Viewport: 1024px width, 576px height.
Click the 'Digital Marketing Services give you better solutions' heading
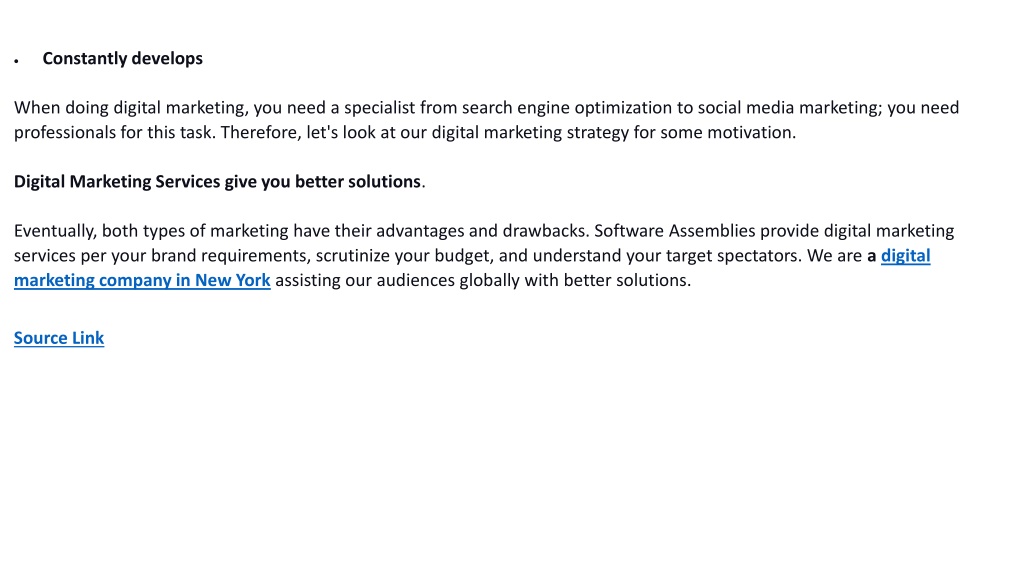[x=217, y=182]
